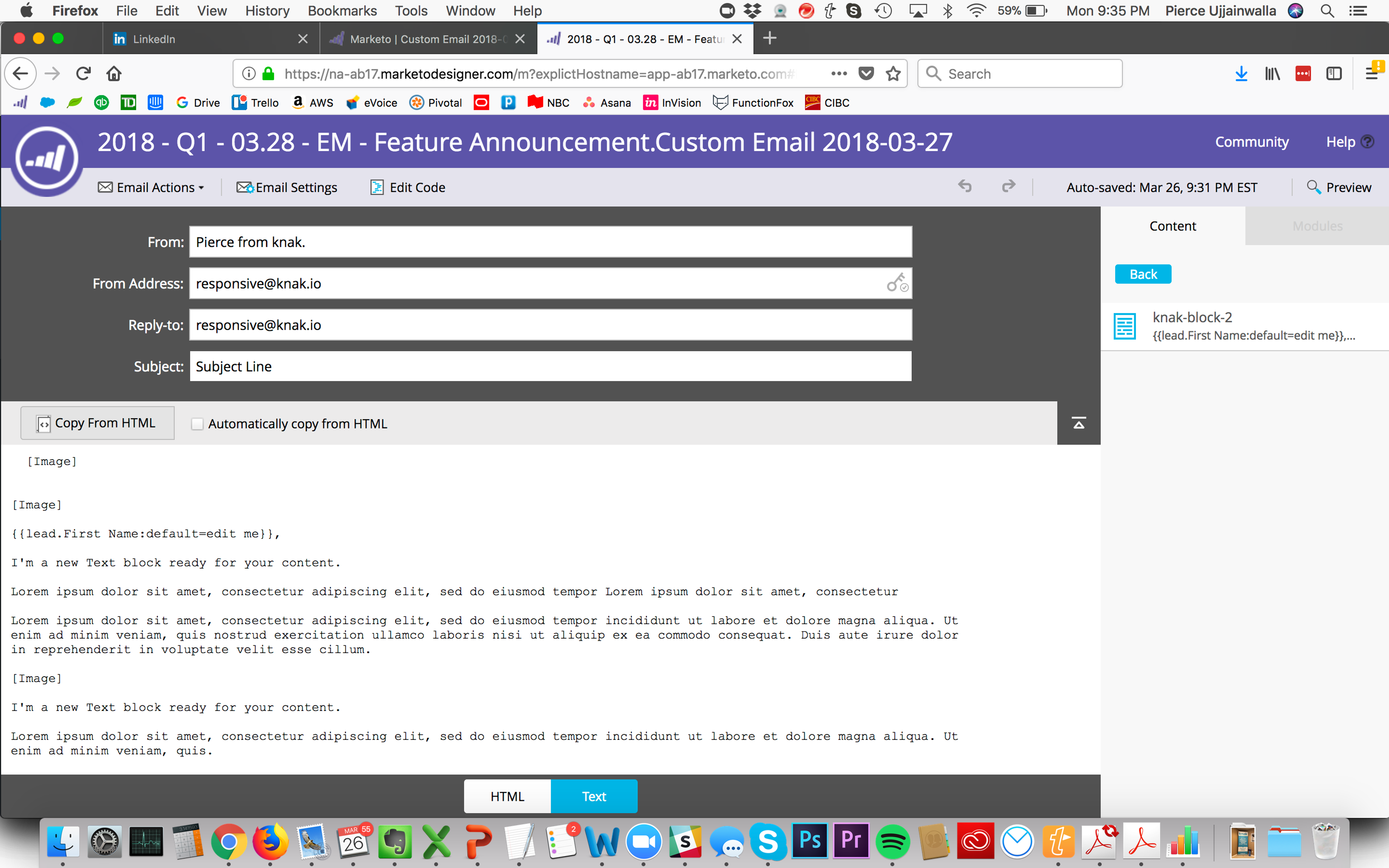Open Firefox downloads arrow icon

click(x=1241, y=74)
